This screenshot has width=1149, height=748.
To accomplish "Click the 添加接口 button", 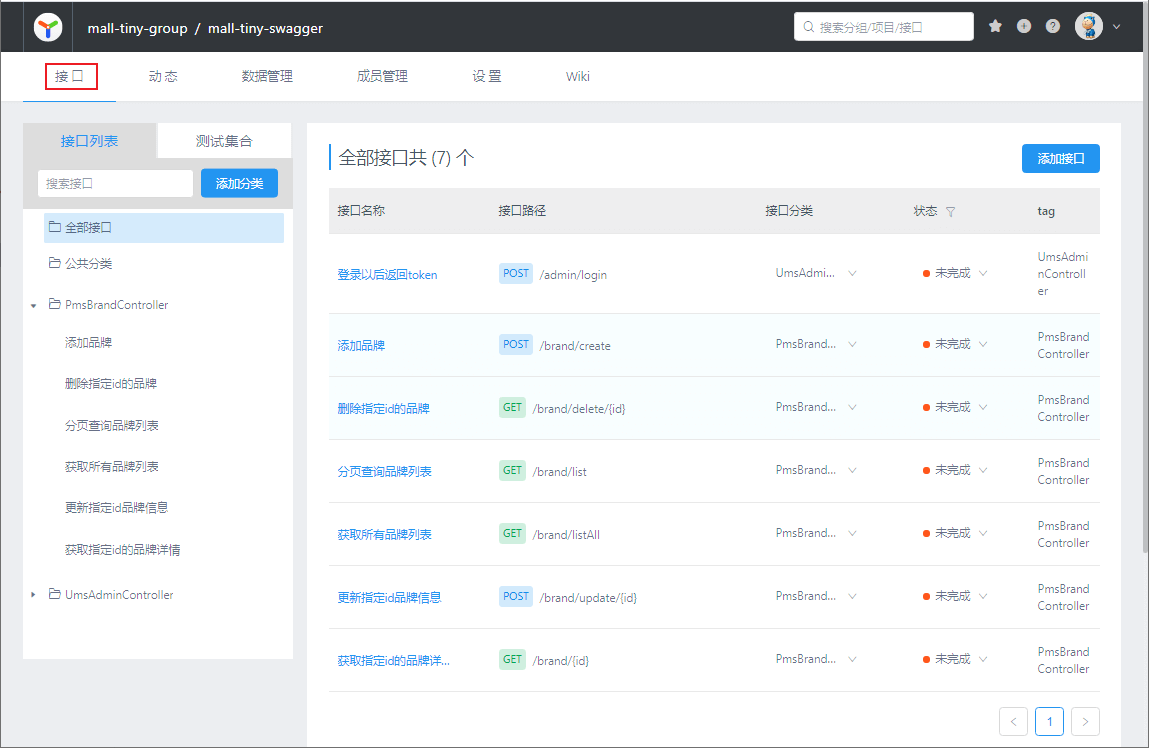I will click(x=1060, y=159).
